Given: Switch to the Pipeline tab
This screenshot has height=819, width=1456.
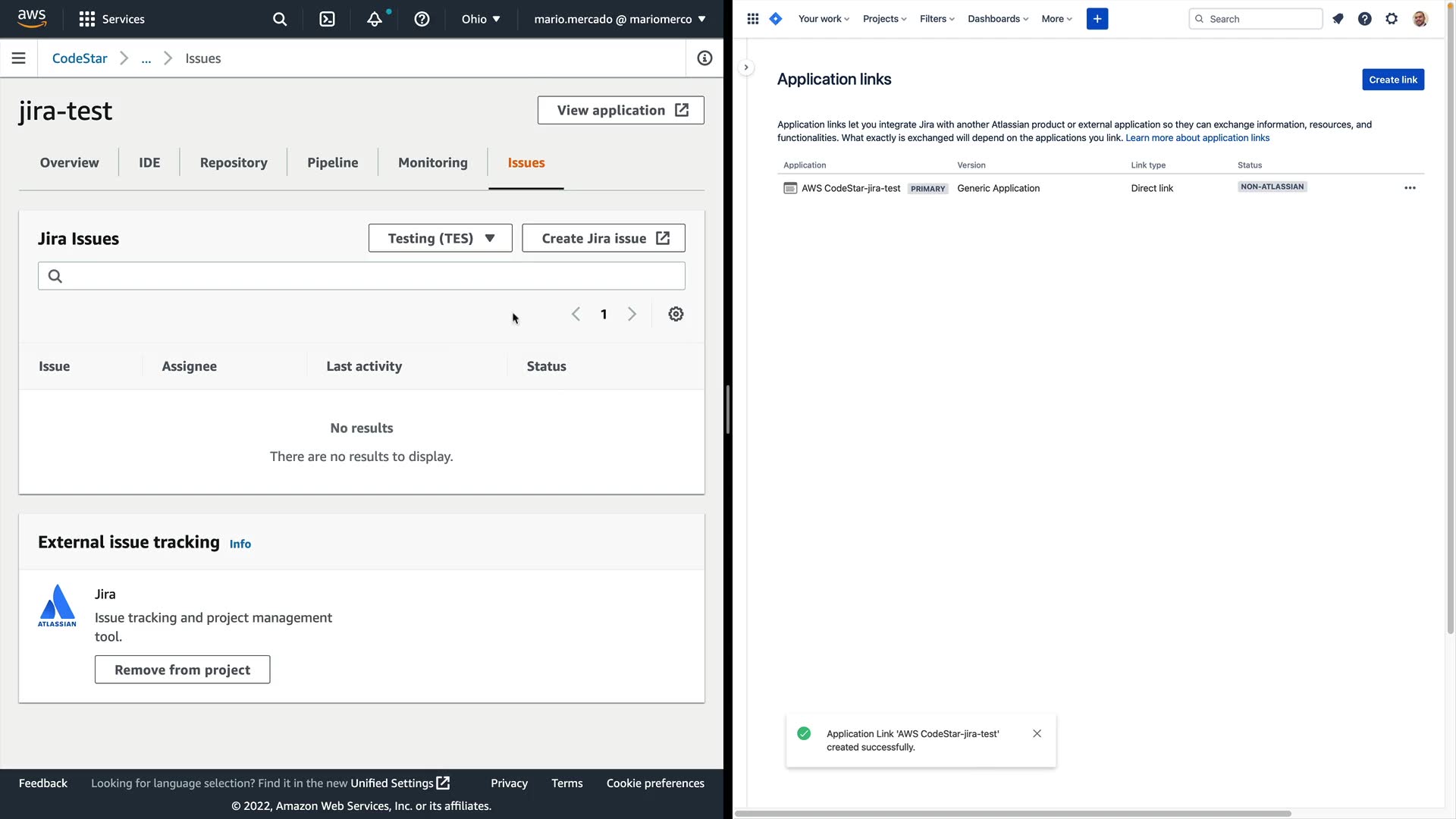Looking at the screenshot, I should [332, 162].
